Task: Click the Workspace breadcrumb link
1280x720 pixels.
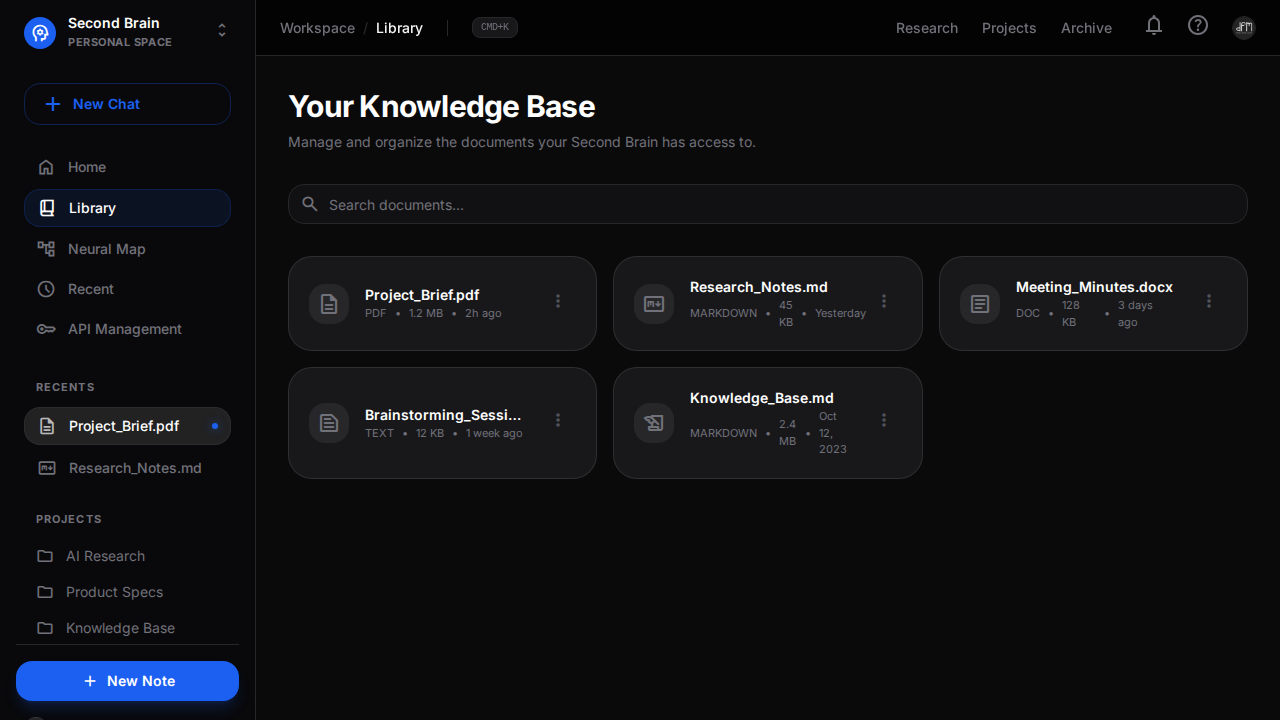Action: 317,28
